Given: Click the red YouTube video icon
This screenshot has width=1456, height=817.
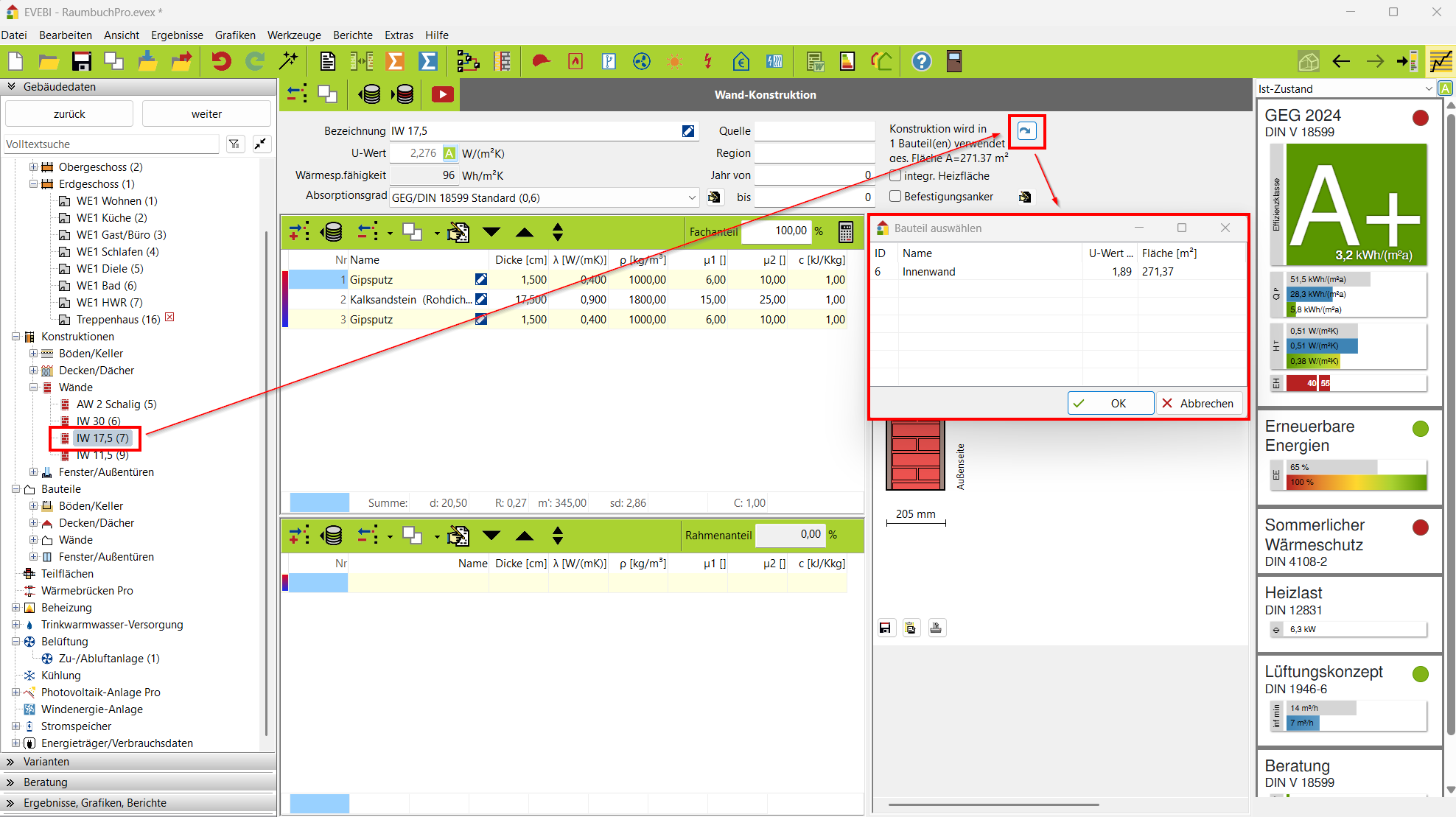Looking at the screenshot, I should pos(442,94).
